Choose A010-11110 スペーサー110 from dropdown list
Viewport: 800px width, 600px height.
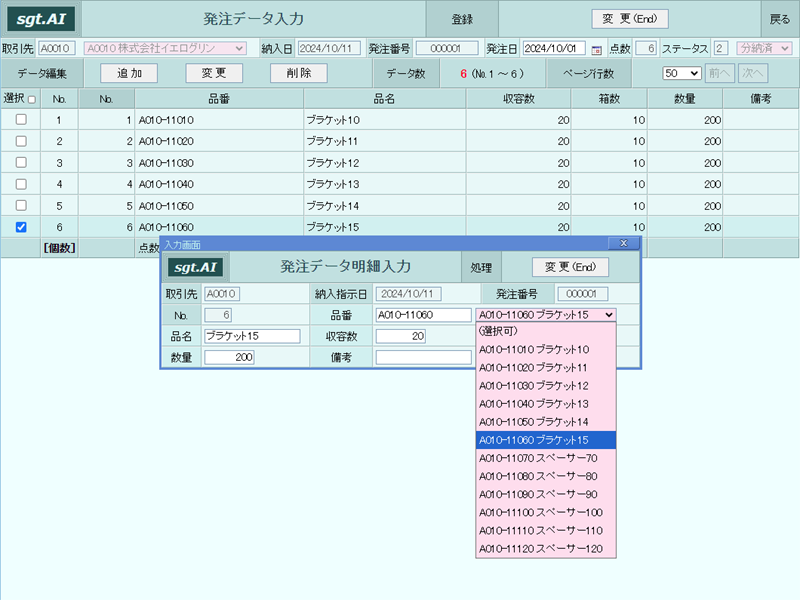click(545, 531)
